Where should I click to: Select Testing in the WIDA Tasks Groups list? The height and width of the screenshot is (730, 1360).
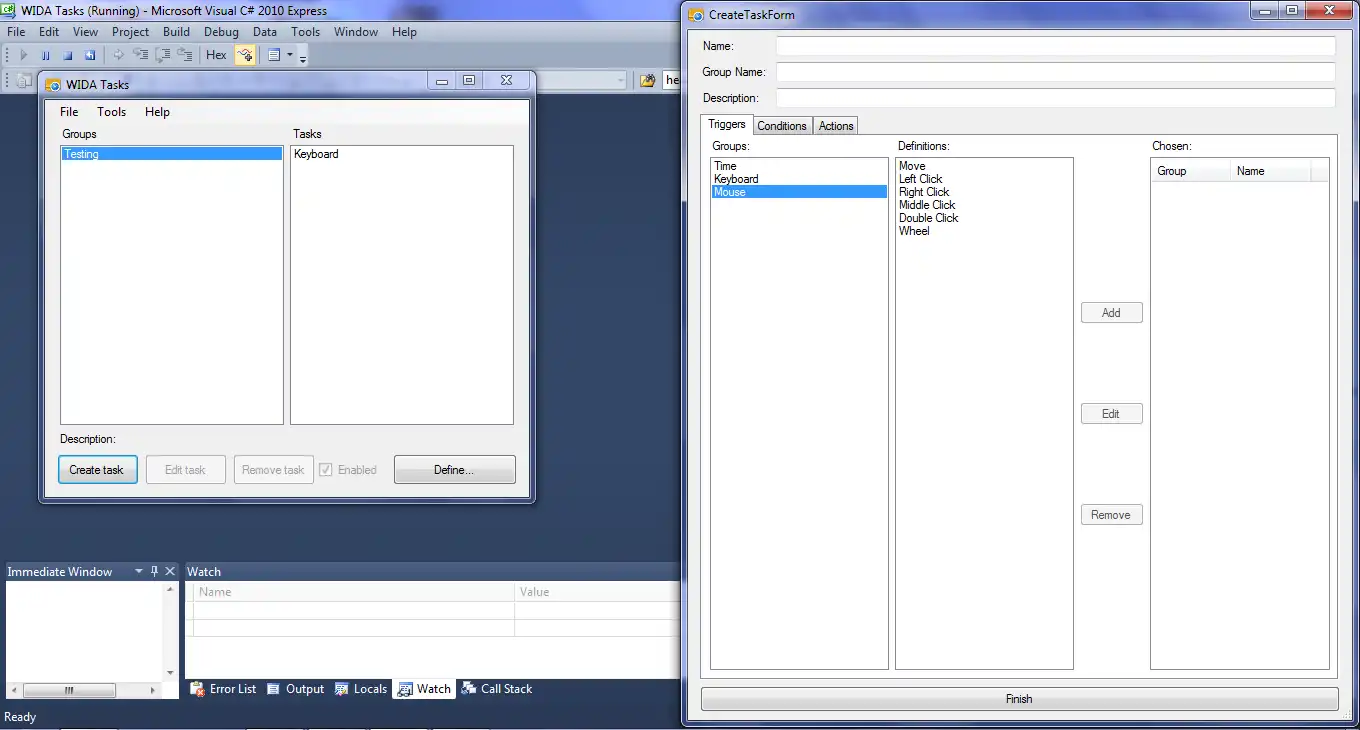click(x=171, y=154)
